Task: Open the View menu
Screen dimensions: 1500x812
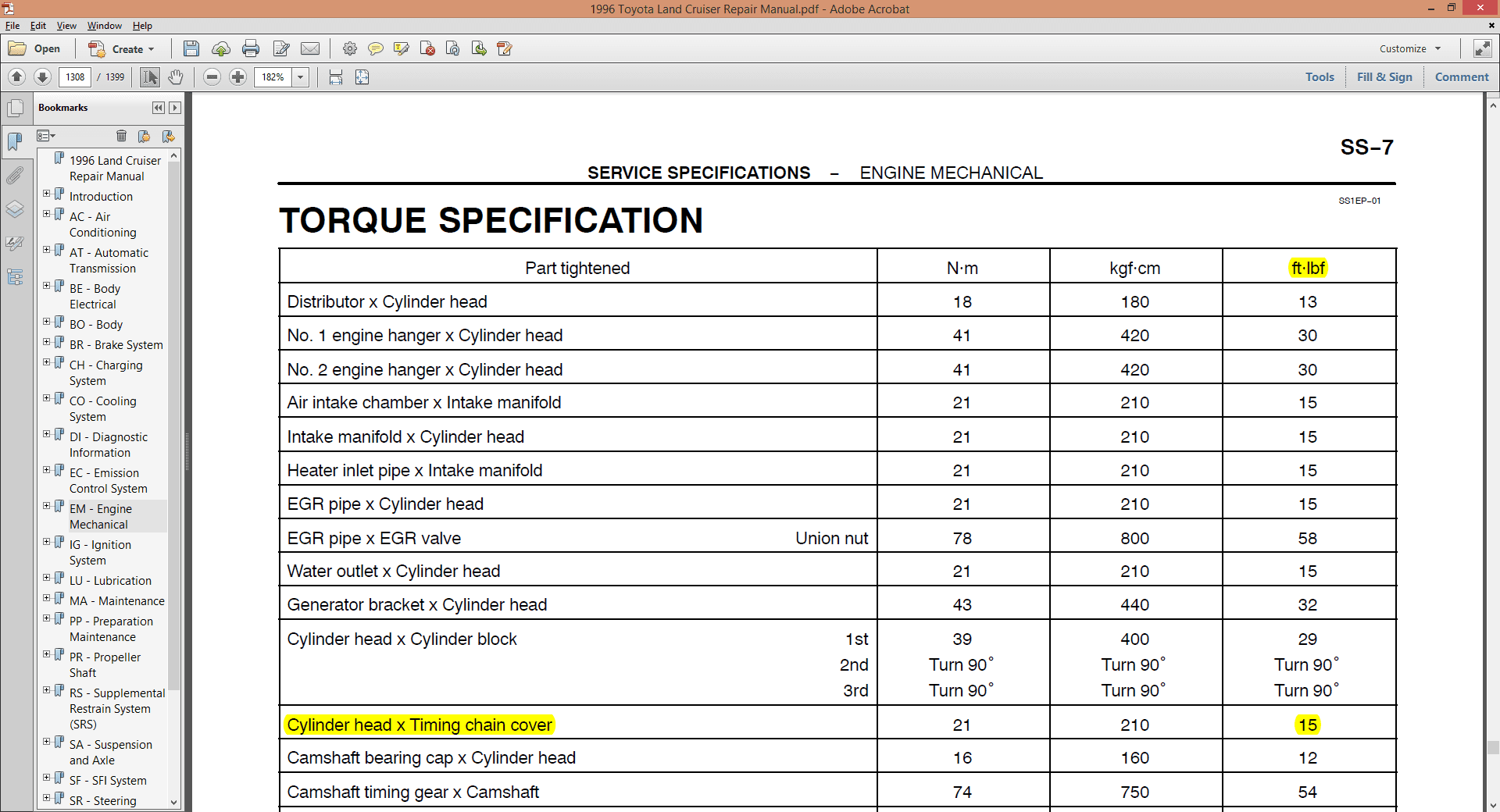Action: pyautogui.click(x=66, y=26)
